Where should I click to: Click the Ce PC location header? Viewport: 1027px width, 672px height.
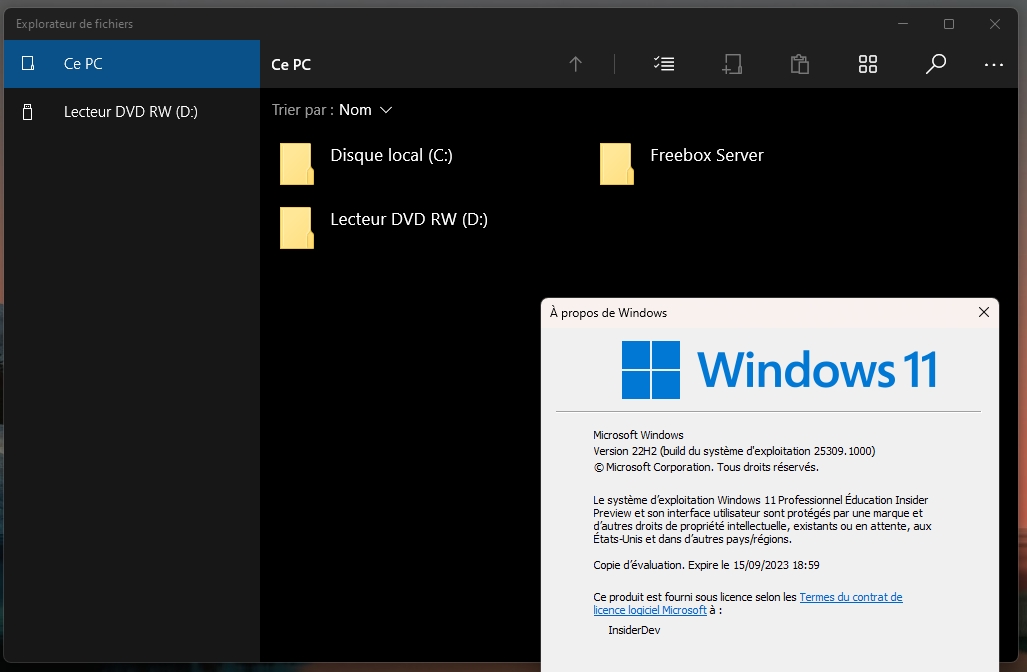[x=291, y=64]
